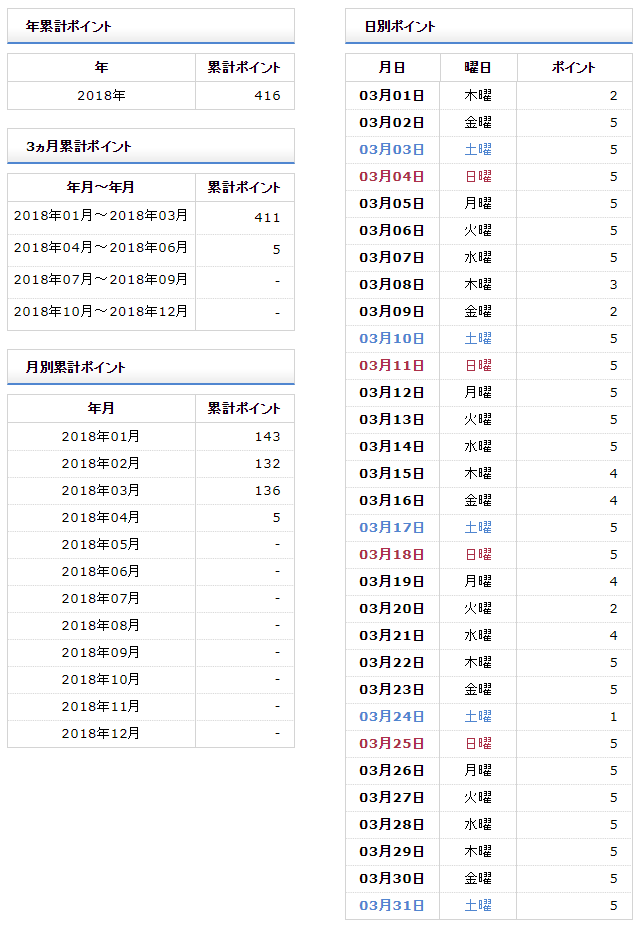This screenshot has width=639, height=928.
Task: Select the blue 03月17日 date cell
Action: pos(392,528)
